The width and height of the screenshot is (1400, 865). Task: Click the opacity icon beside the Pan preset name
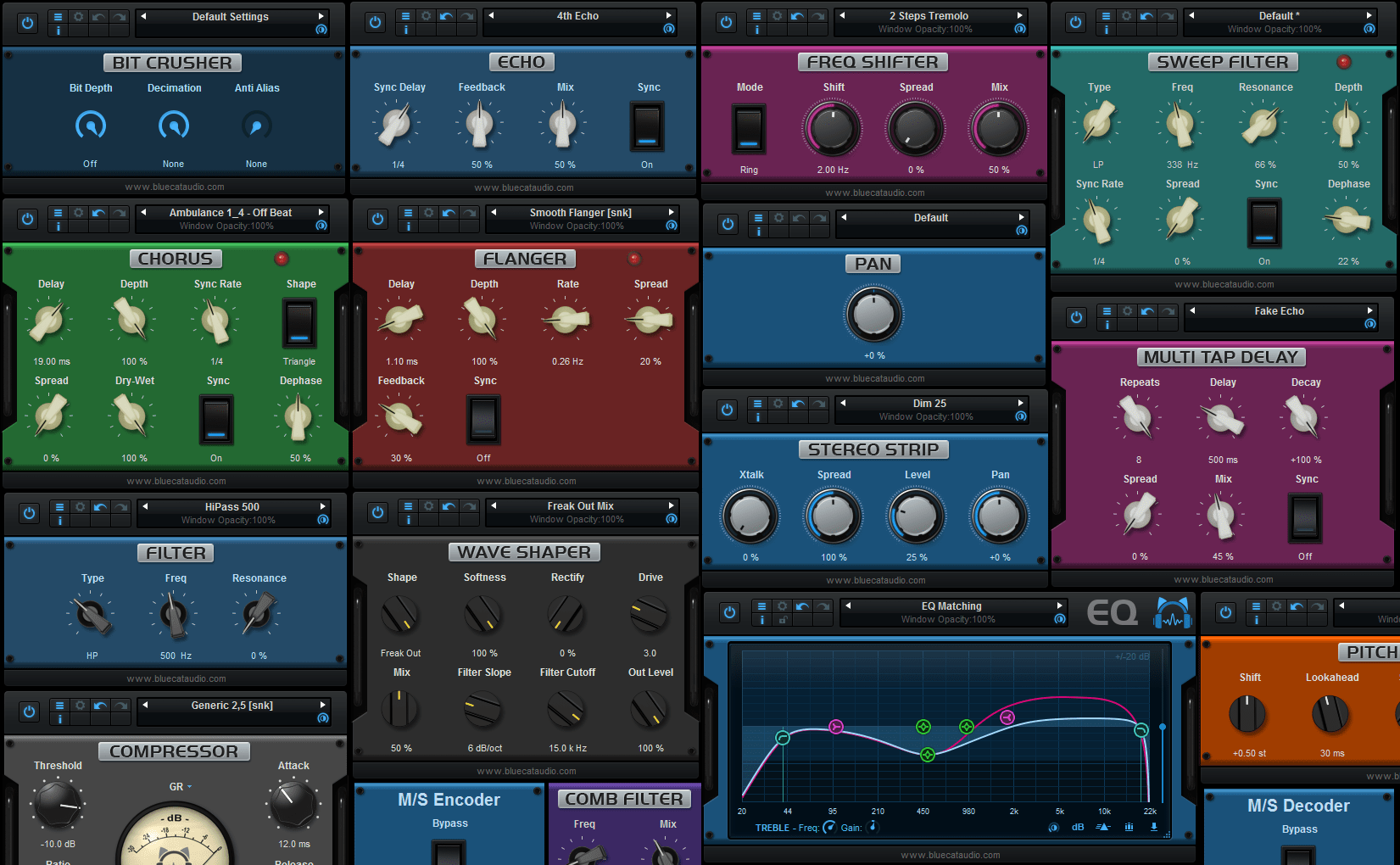(x=1020, y=231)
